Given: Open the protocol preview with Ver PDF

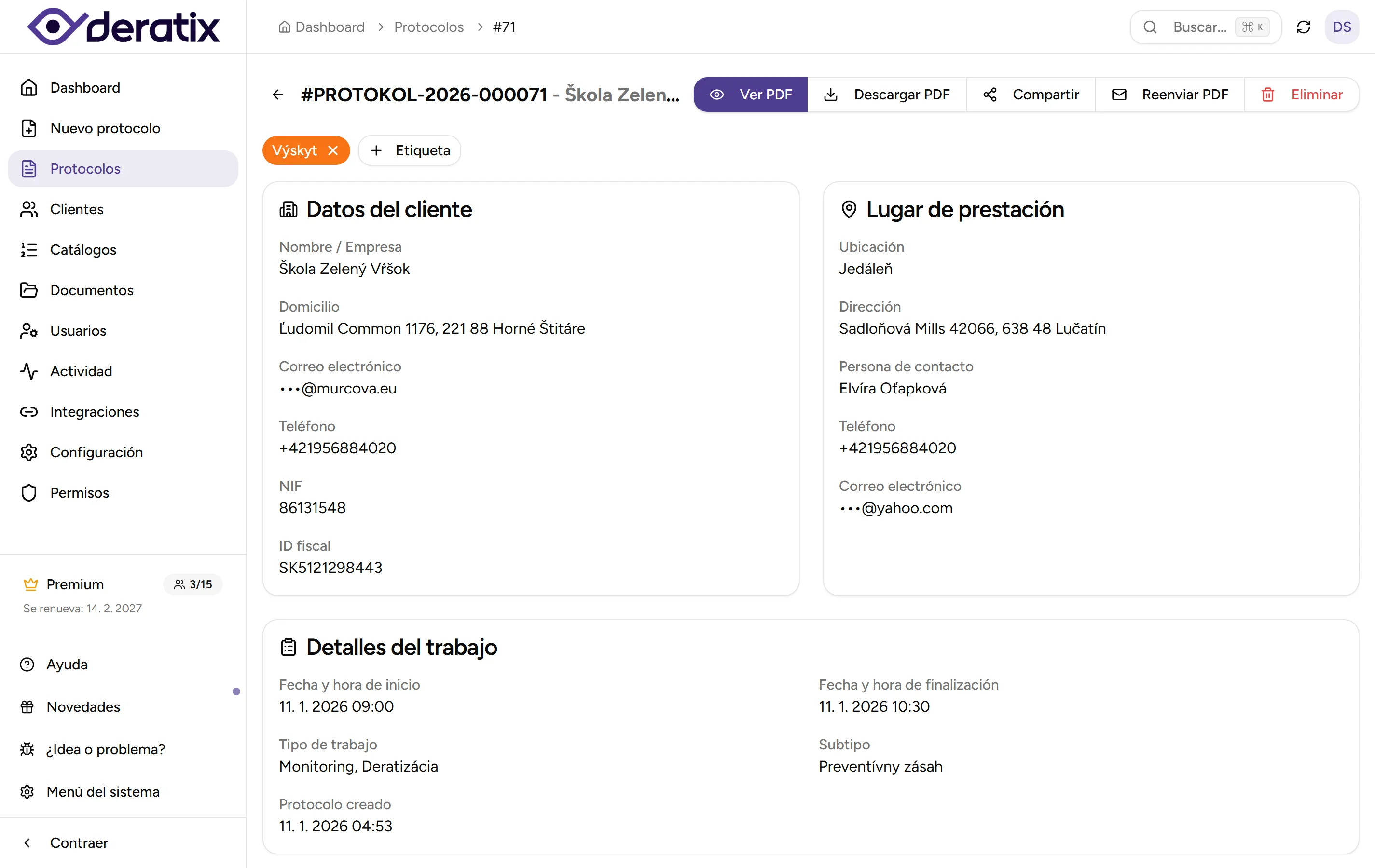Looking at the screenshot, I should [x=750, y=94].
